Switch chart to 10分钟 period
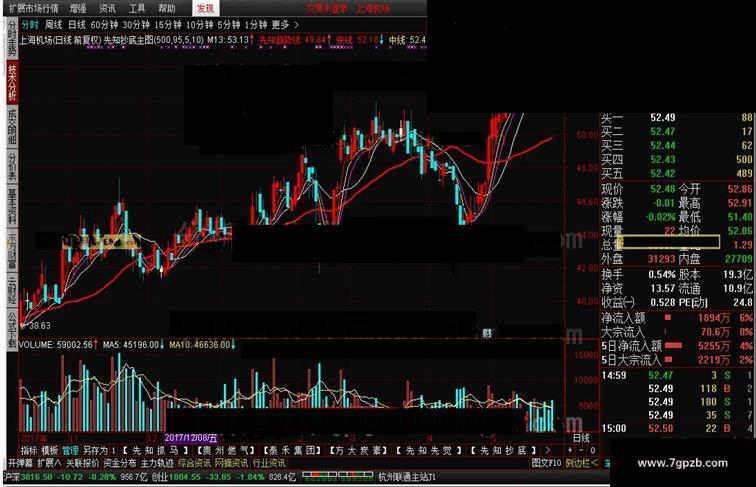 (200, 25)
